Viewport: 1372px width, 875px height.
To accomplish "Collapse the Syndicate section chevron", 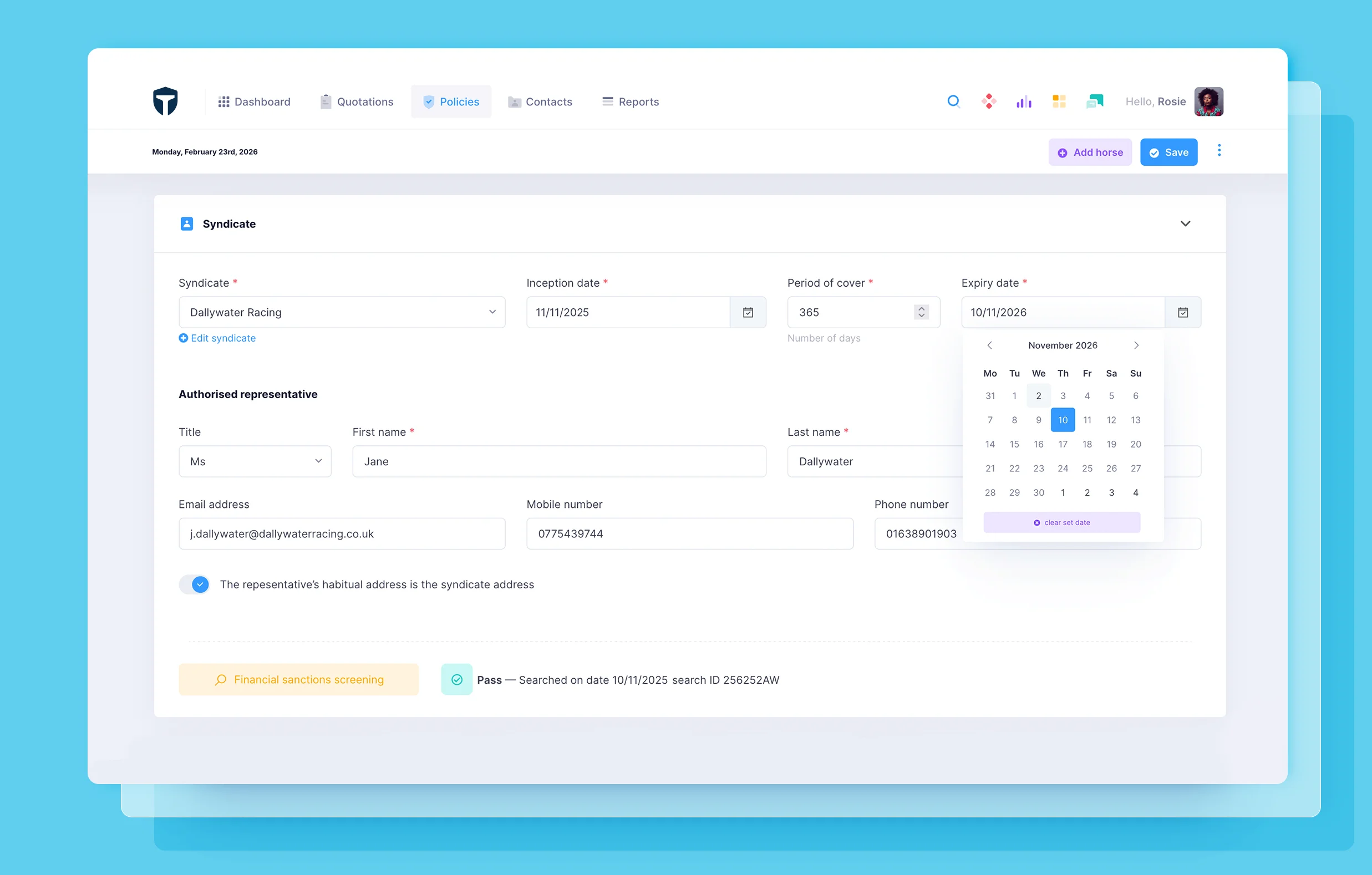I will point(1186,224).
